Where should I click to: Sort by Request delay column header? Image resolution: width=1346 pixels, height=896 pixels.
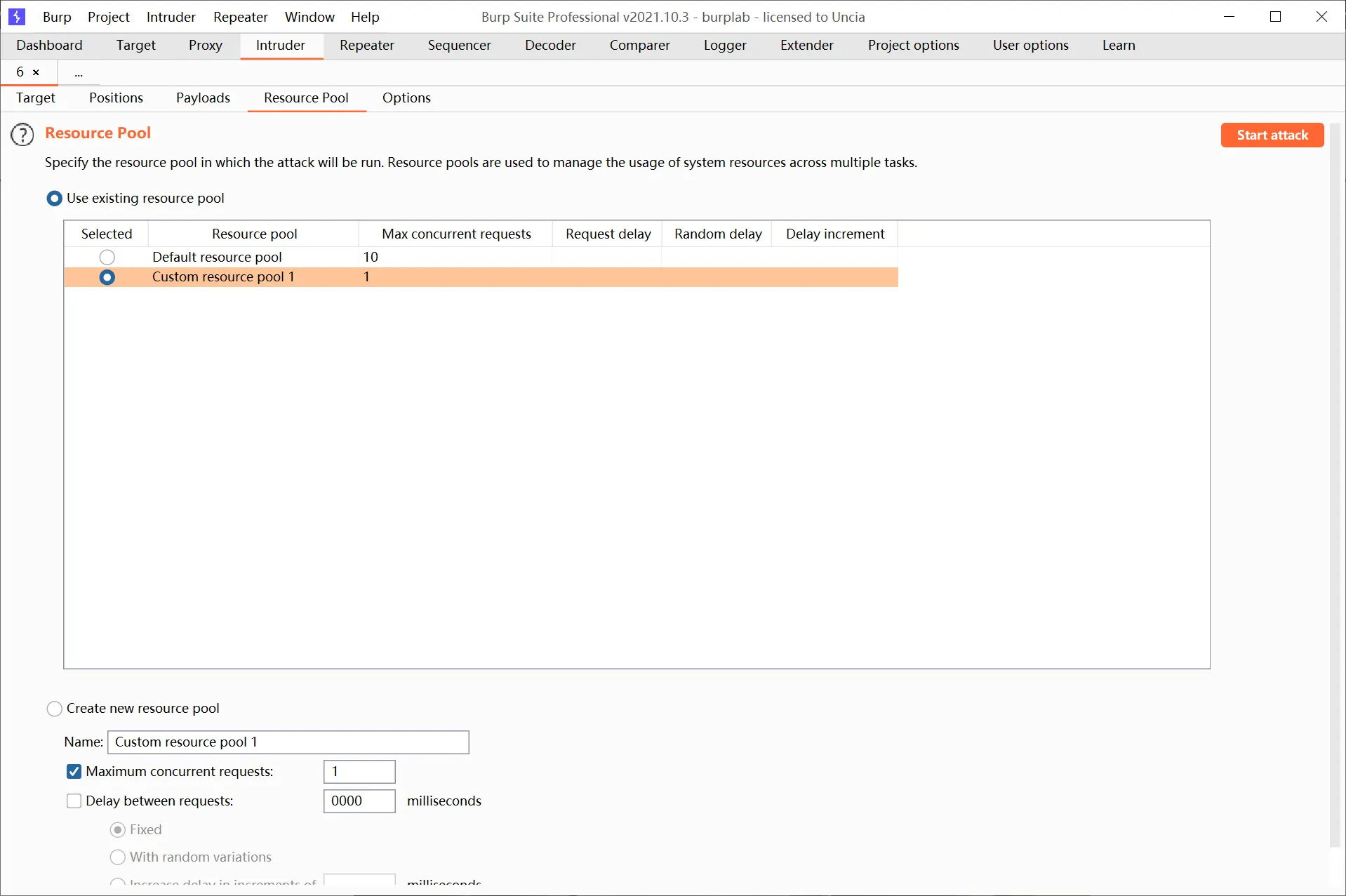tap(608, 234)
